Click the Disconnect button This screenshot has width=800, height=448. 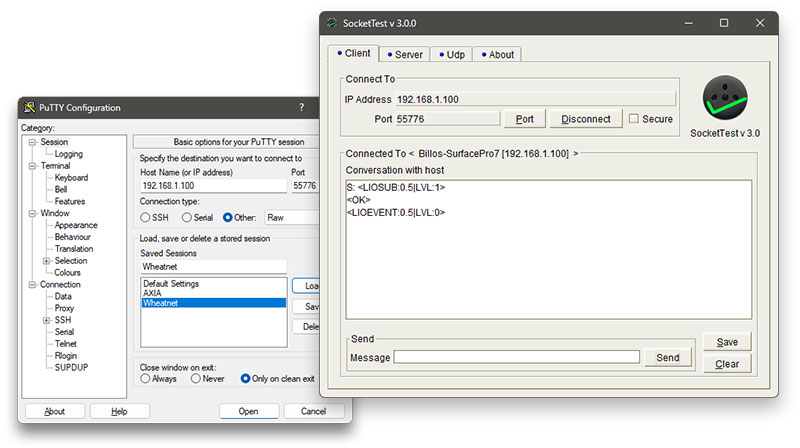click(585, 119)
